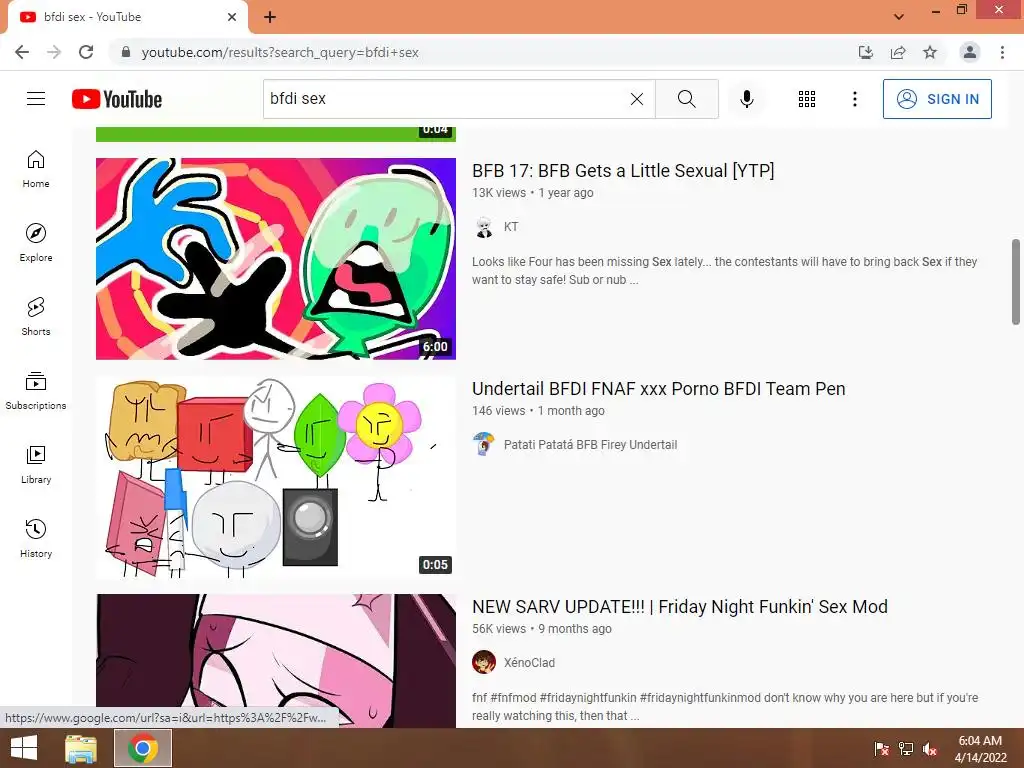Viewport: 1024px width, 768px height.
Task: Click the page vertical scrollbar thumb
Action: [1016, 281]
